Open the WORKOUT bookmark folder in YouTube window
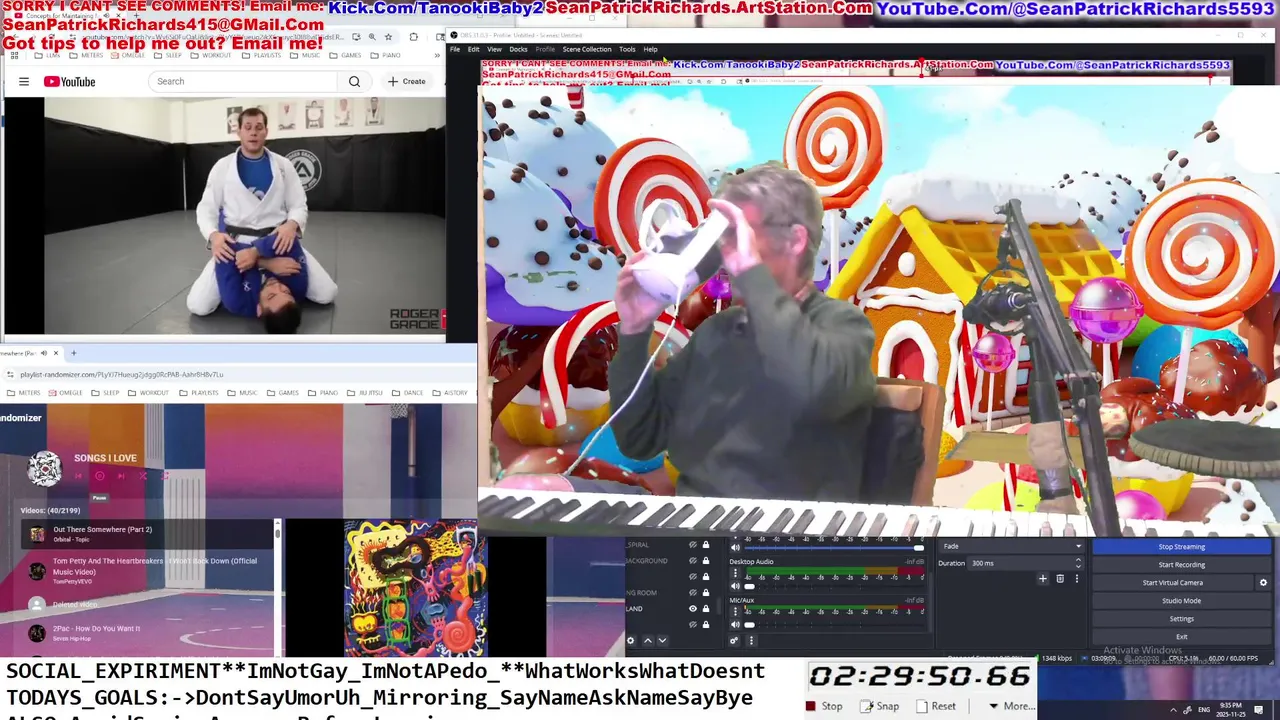This screenshot has width=1280, height=720. click(x=211, y=55)
